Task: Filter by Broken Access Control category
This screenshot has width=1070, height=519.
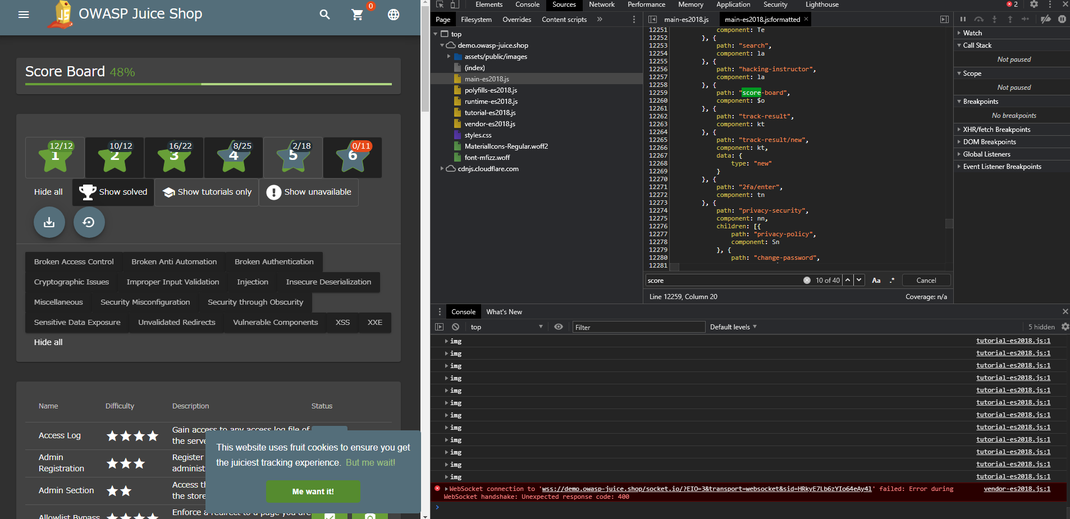Action: (74, 262)
